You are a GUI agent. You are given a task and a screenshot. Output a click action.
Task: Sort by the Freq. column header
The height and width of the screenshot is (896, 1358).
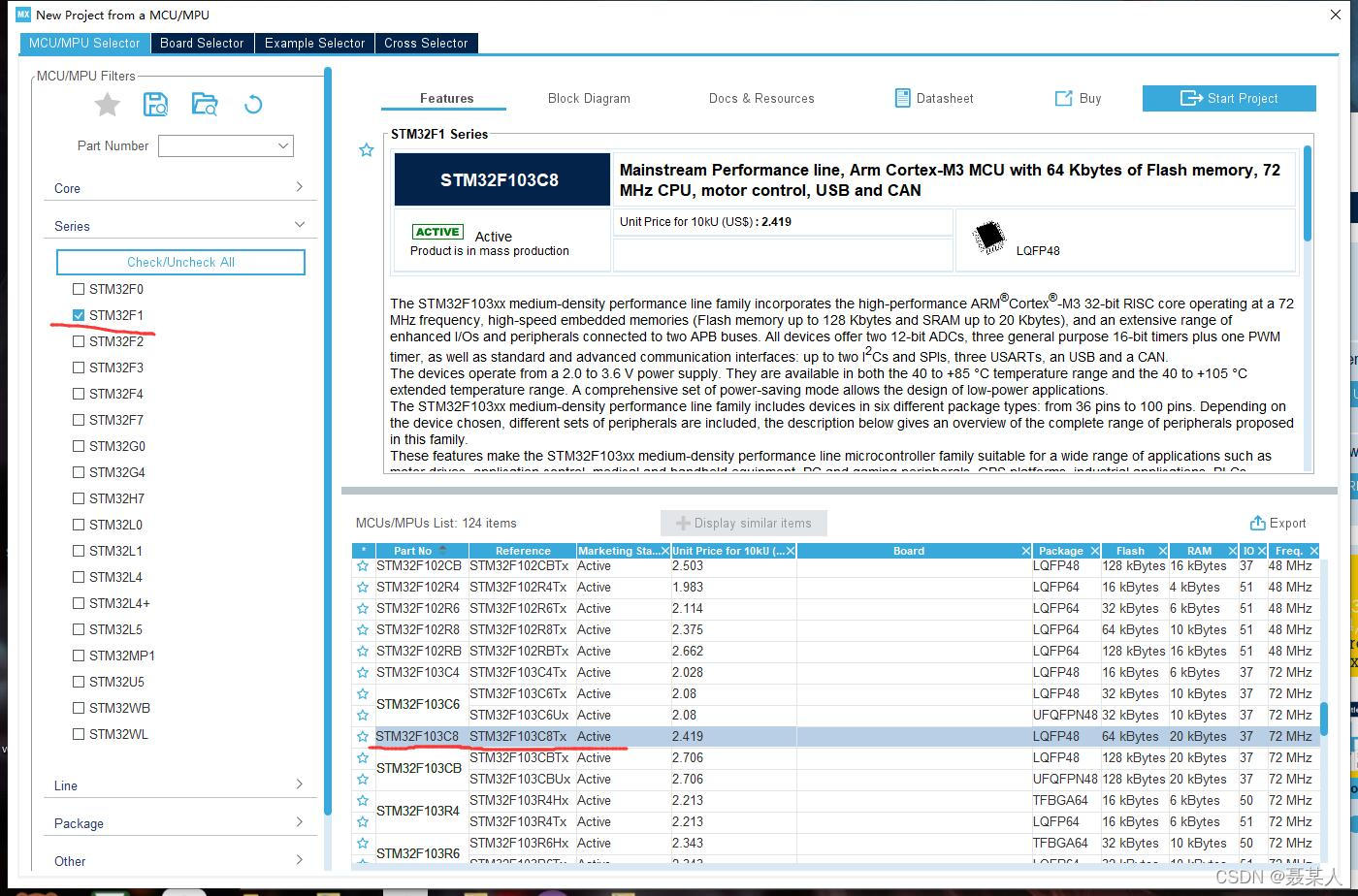pyautogui.click(x=1290, y=551)
